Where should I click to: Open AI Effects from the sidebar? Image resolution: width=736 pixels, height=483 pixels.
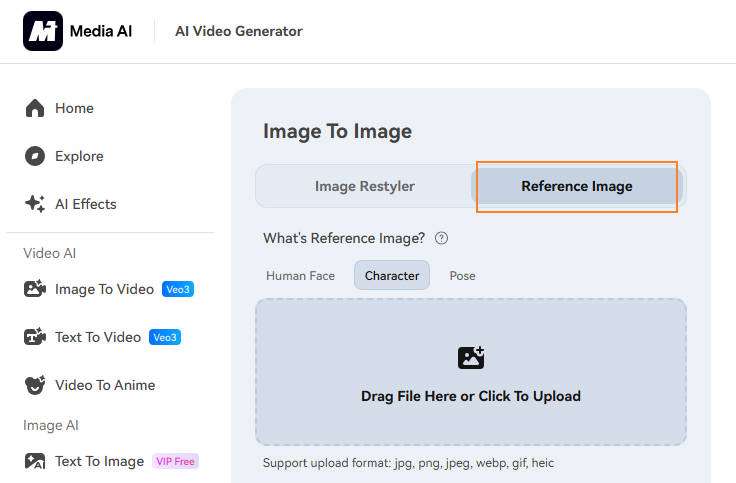[86, 204]
